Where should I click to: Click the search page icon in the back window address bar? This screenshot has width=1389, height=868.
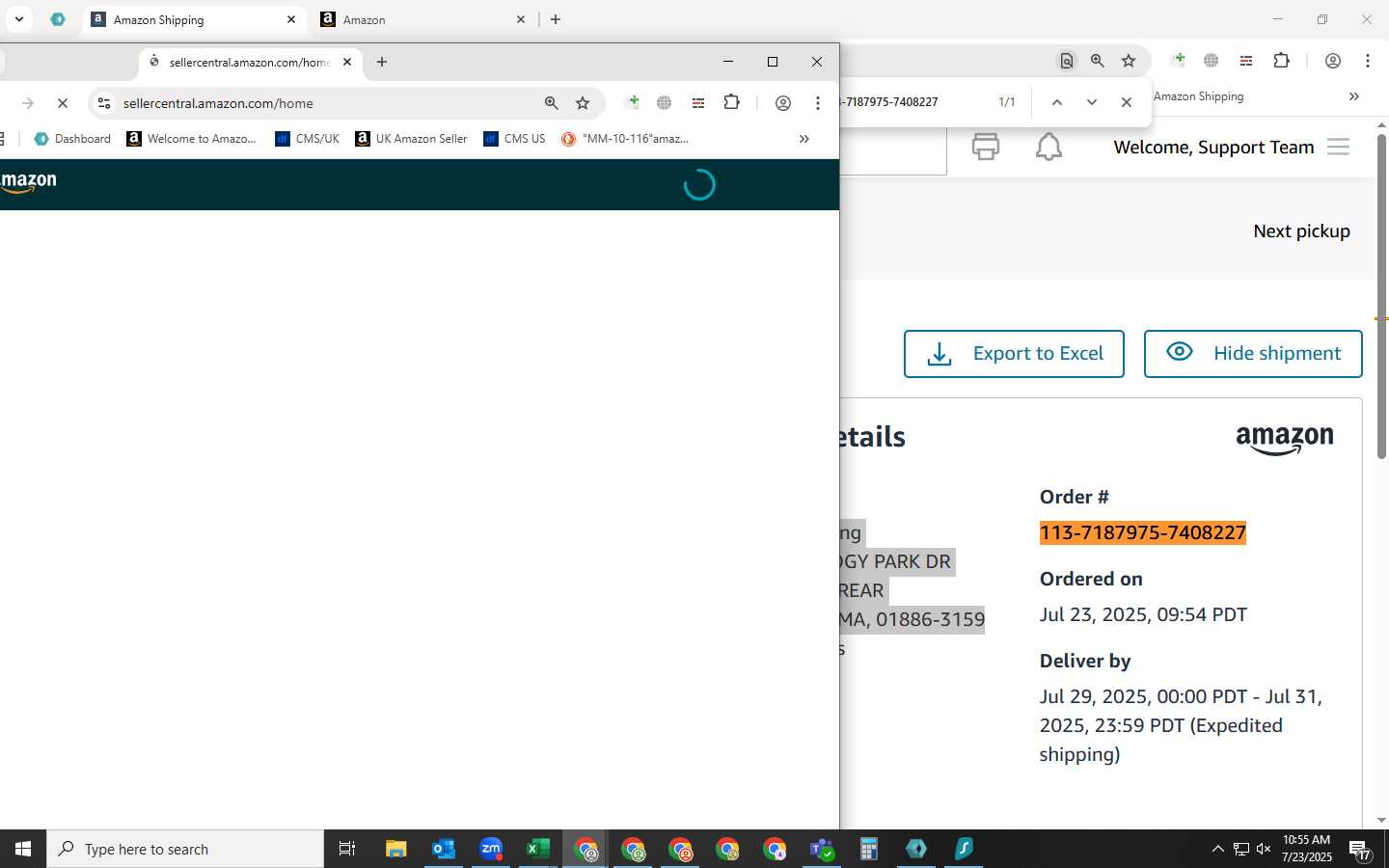(x=1067, y=61)
